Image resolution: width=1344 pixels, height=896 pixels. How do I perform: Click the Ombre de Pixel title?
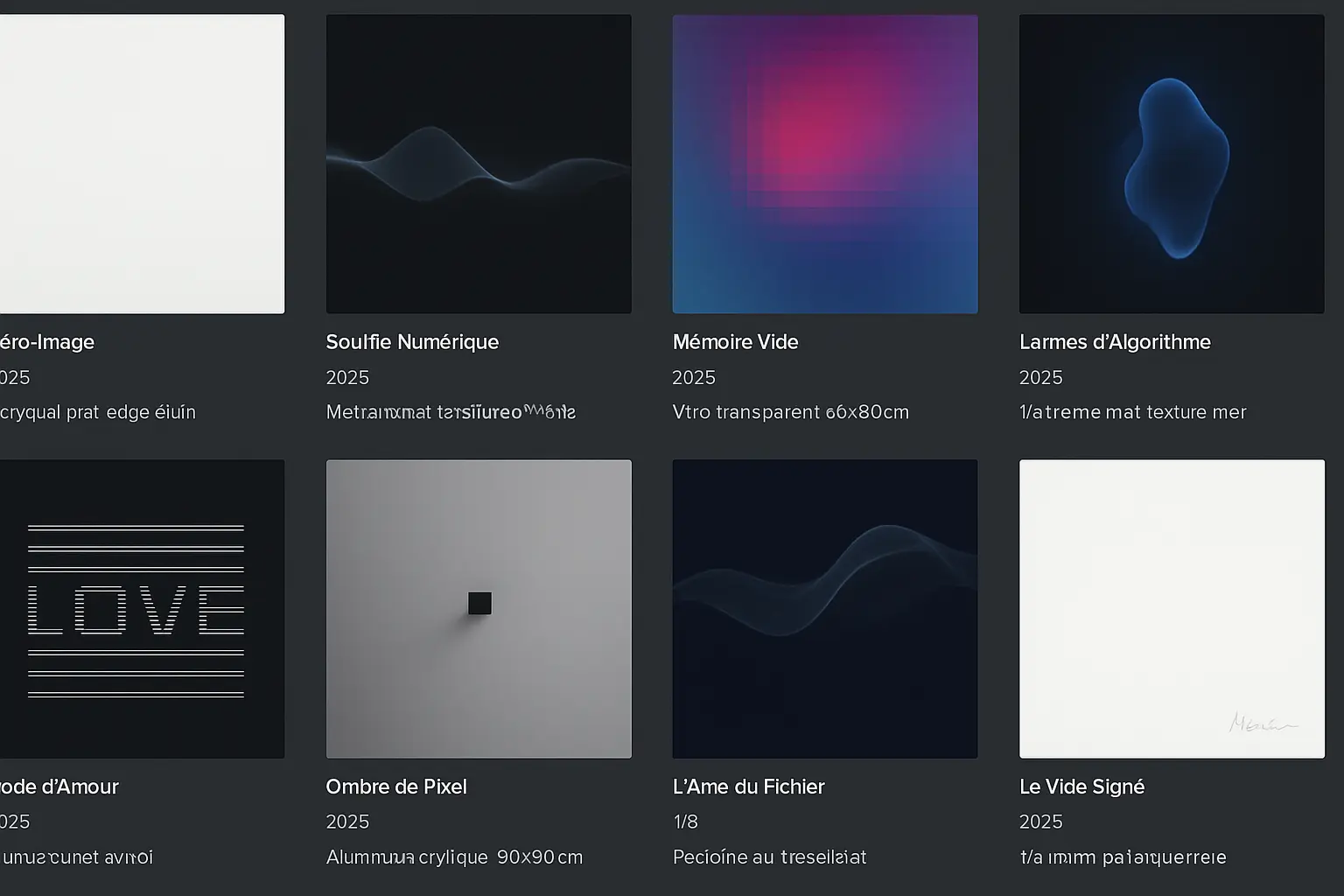396,787
